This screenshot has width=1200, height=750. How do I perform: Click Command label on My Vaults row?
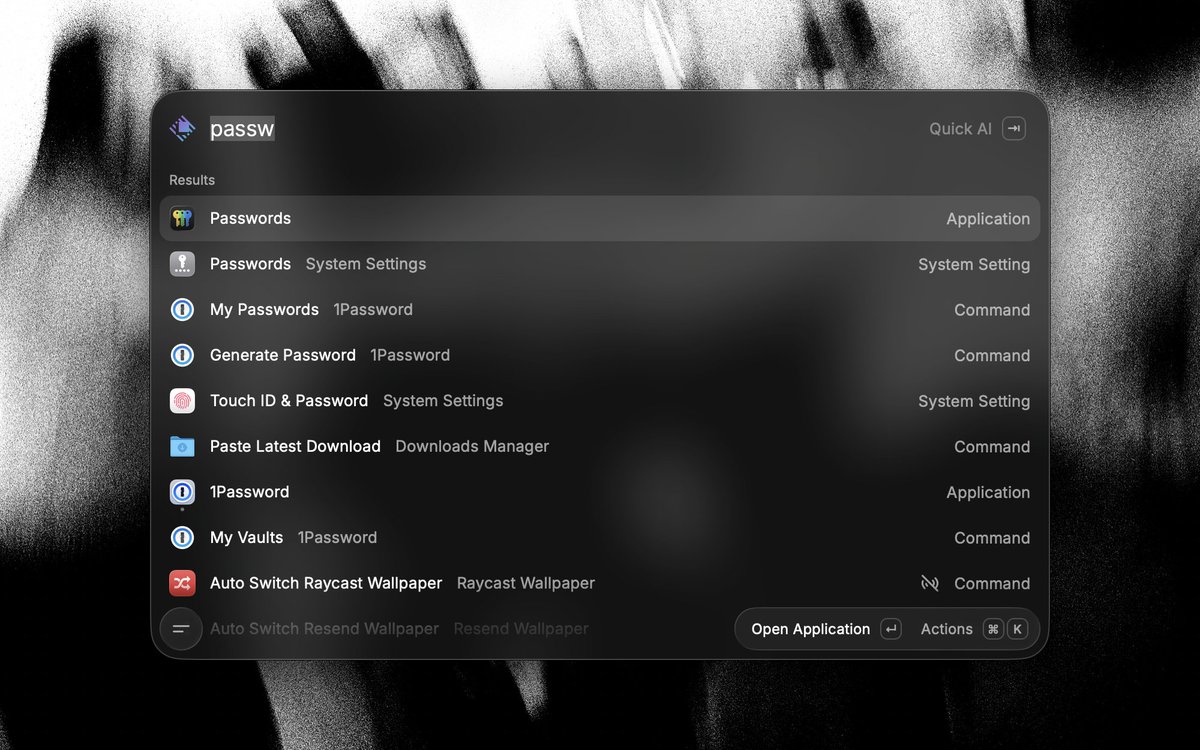click(x=992, y=538)
